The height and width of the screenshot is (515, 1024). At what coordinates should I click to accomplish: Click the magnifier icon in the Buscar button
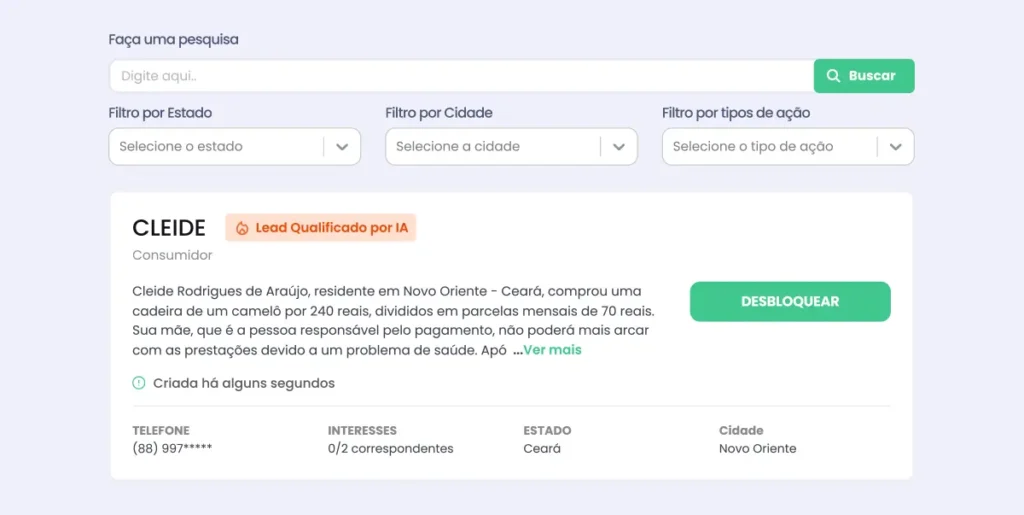[x=833, y=76]
